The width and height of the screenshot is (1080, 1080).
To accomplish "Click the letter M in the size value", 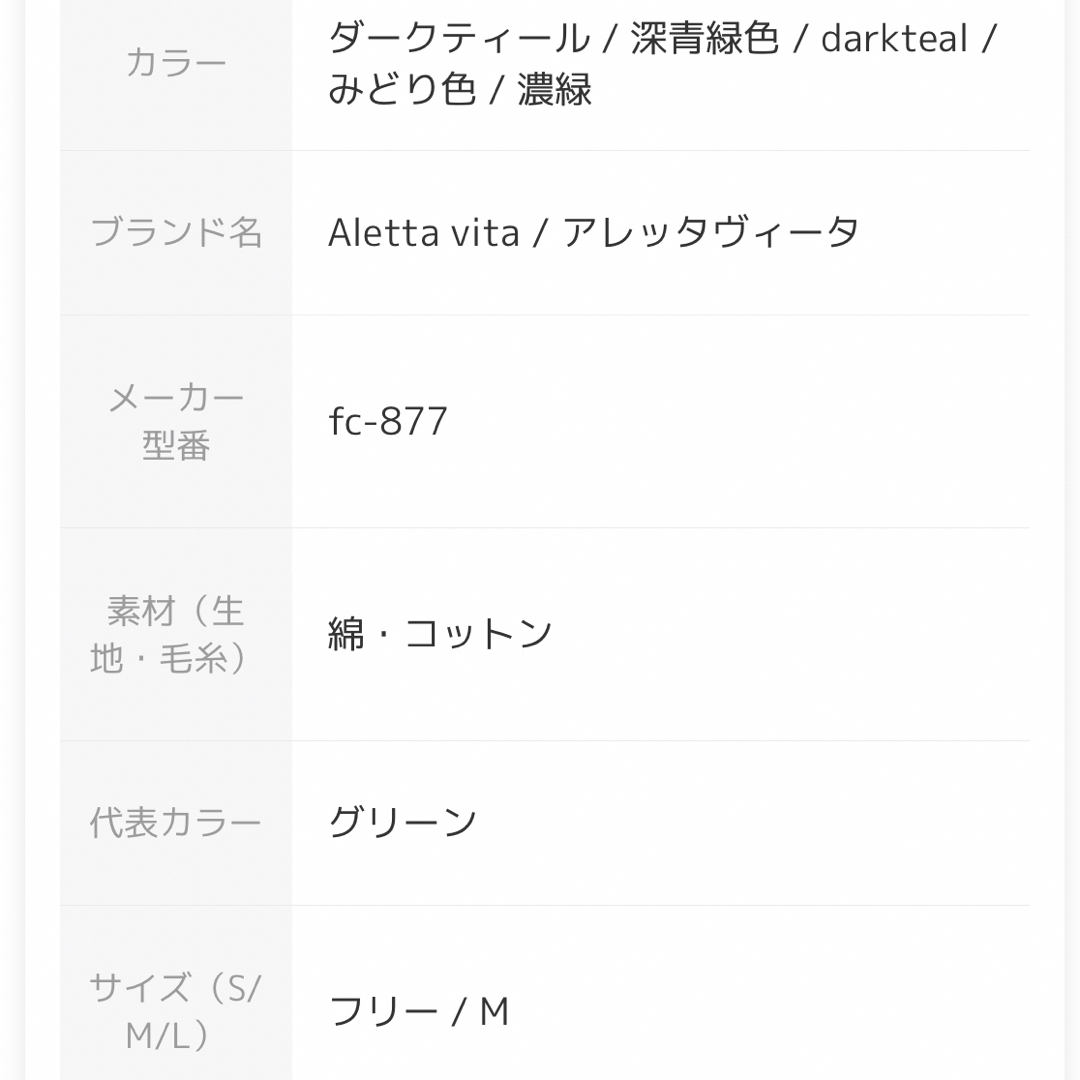I will [x=495, y=1012].
